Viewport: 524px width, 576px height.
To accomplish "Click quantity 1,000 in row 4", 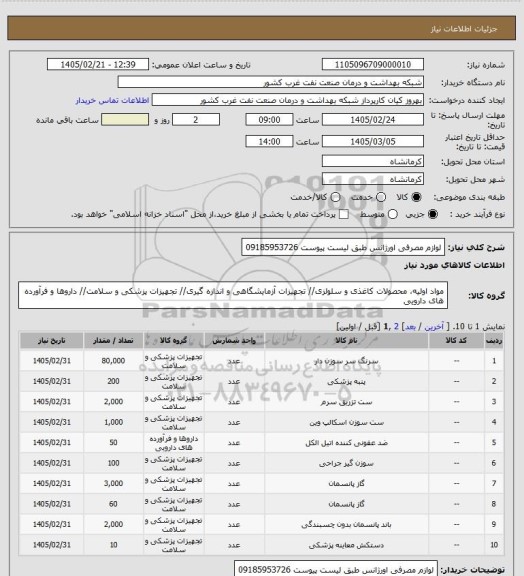I will (113, 422).
